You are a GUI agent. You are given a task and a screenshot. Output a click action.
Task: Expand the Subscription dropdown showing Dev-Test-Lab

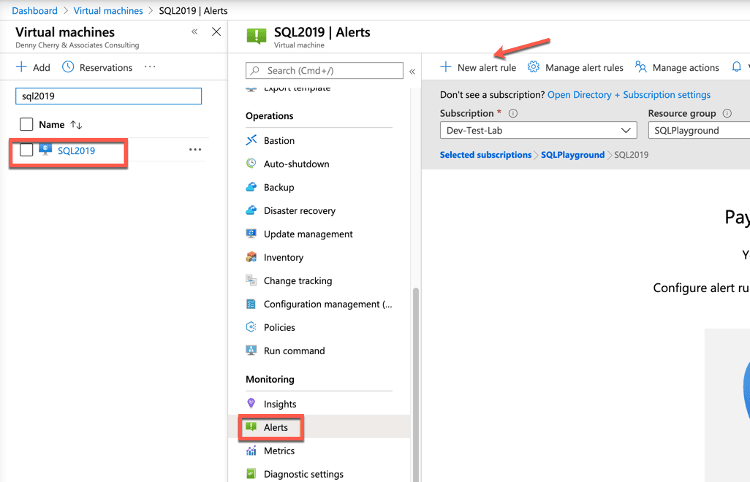537,131
